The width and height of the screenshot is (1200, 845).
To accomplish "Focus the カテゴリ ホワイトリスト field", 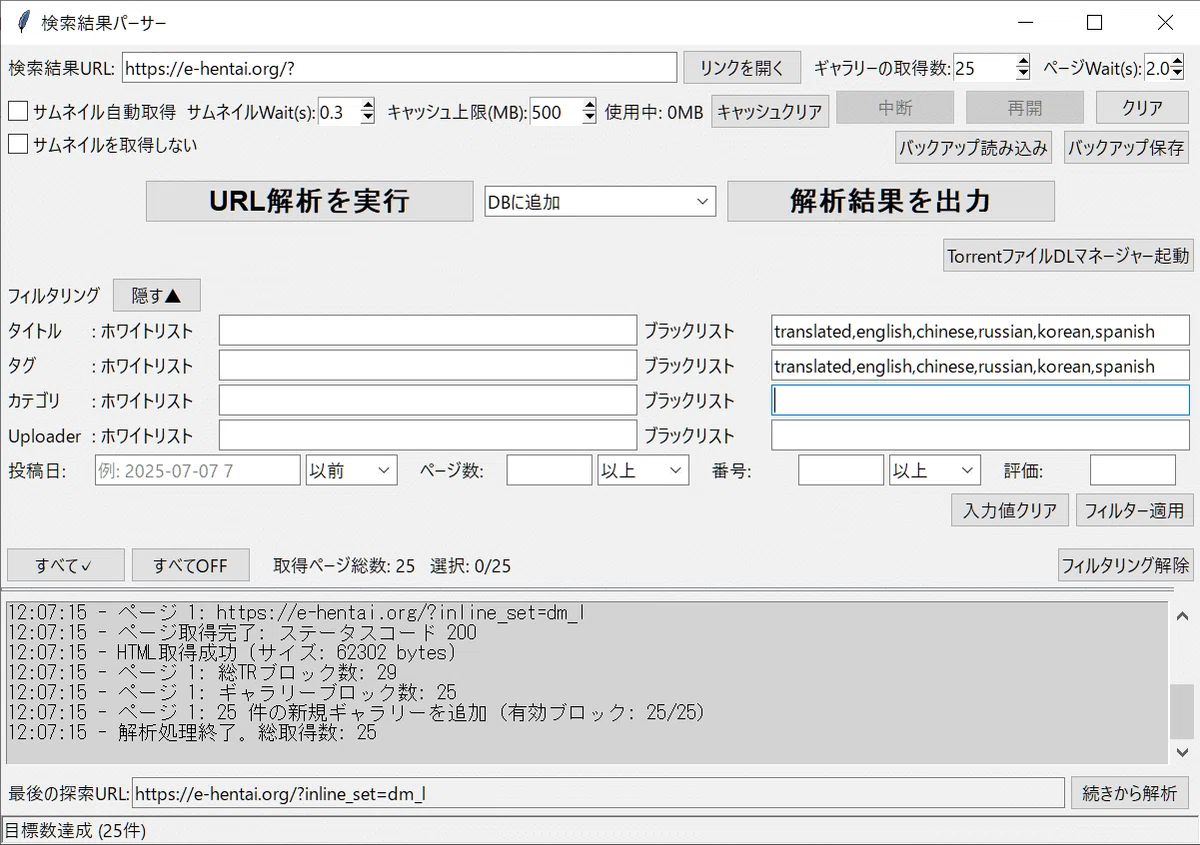I will 428,401.
